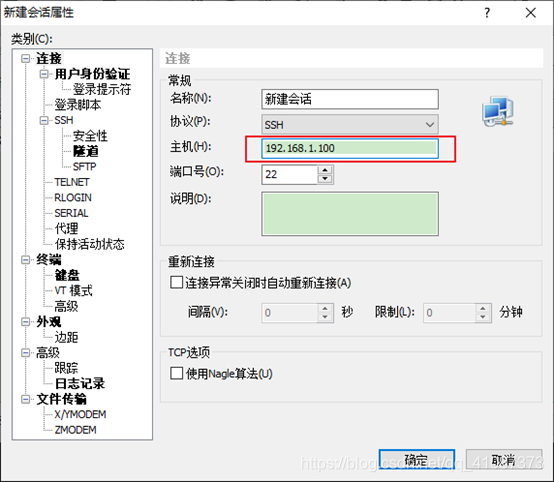
Task: Select X/YMODEM tree item
Action: coord(80,415)
